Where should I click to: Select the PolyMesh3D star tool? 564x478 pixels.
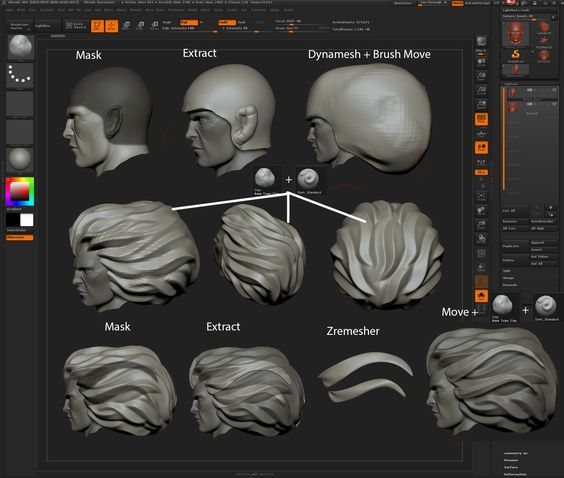pos(544,41)
